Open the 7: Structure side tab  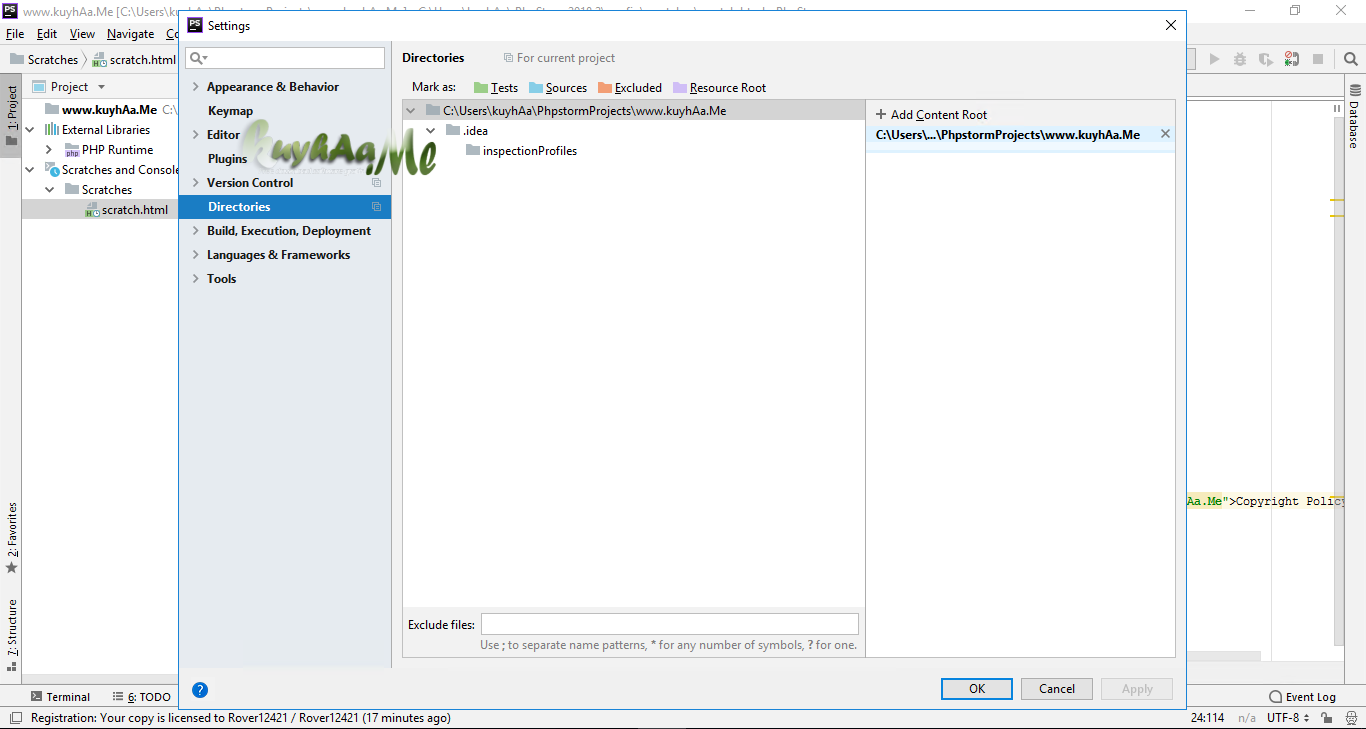12,634
